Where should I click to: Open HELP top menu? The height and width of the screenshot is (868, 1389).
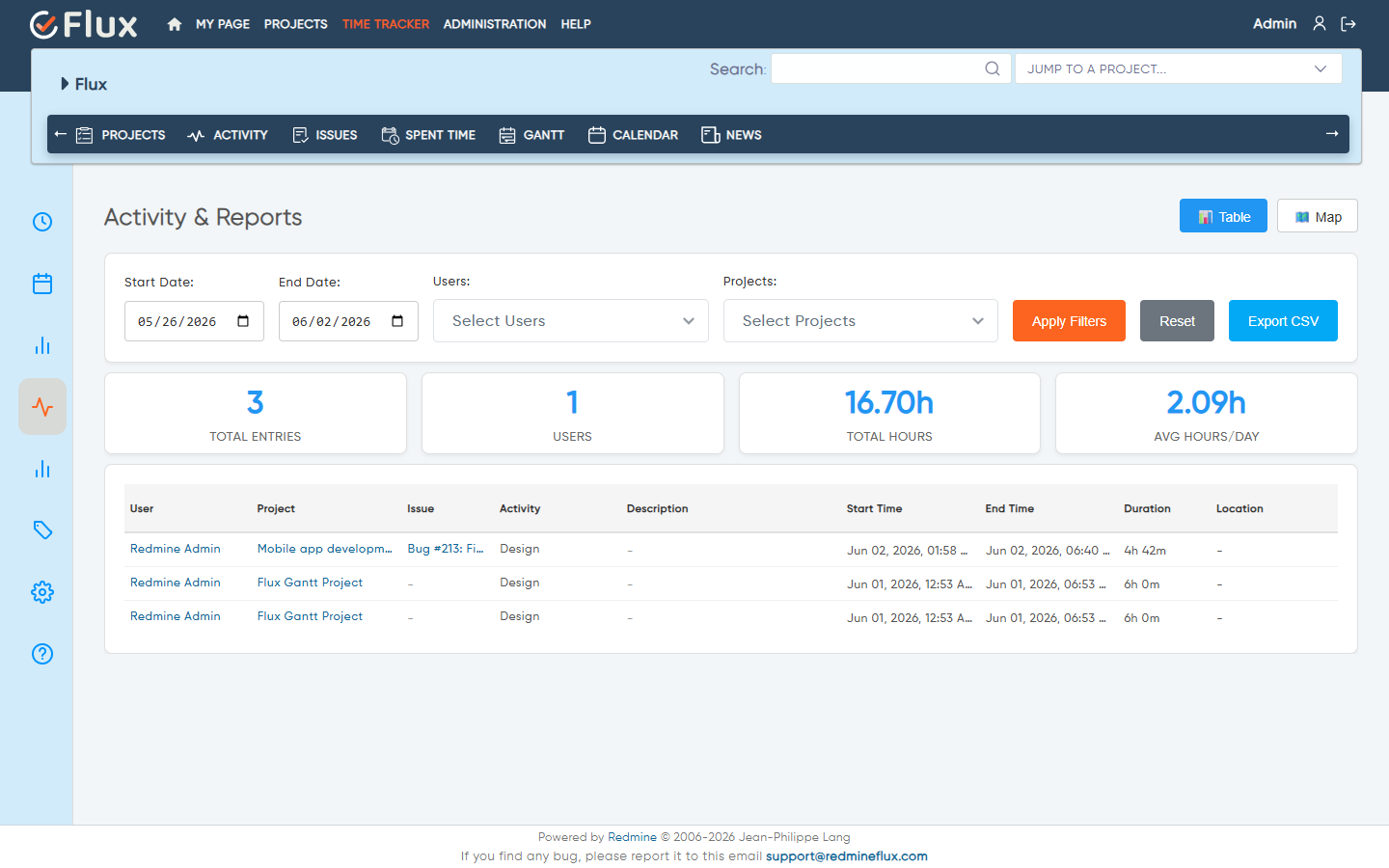[576, 24]
